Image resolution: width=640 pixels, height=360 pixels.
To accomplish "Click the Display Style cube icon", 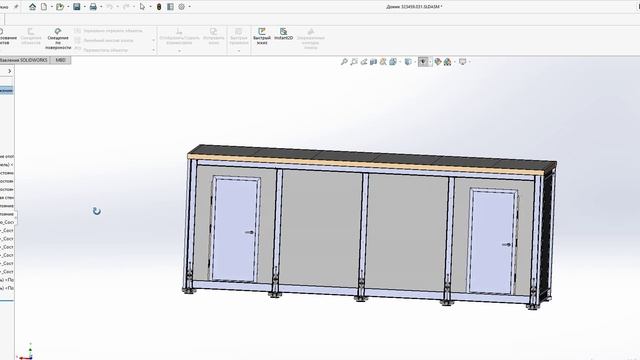I will 408,62.
